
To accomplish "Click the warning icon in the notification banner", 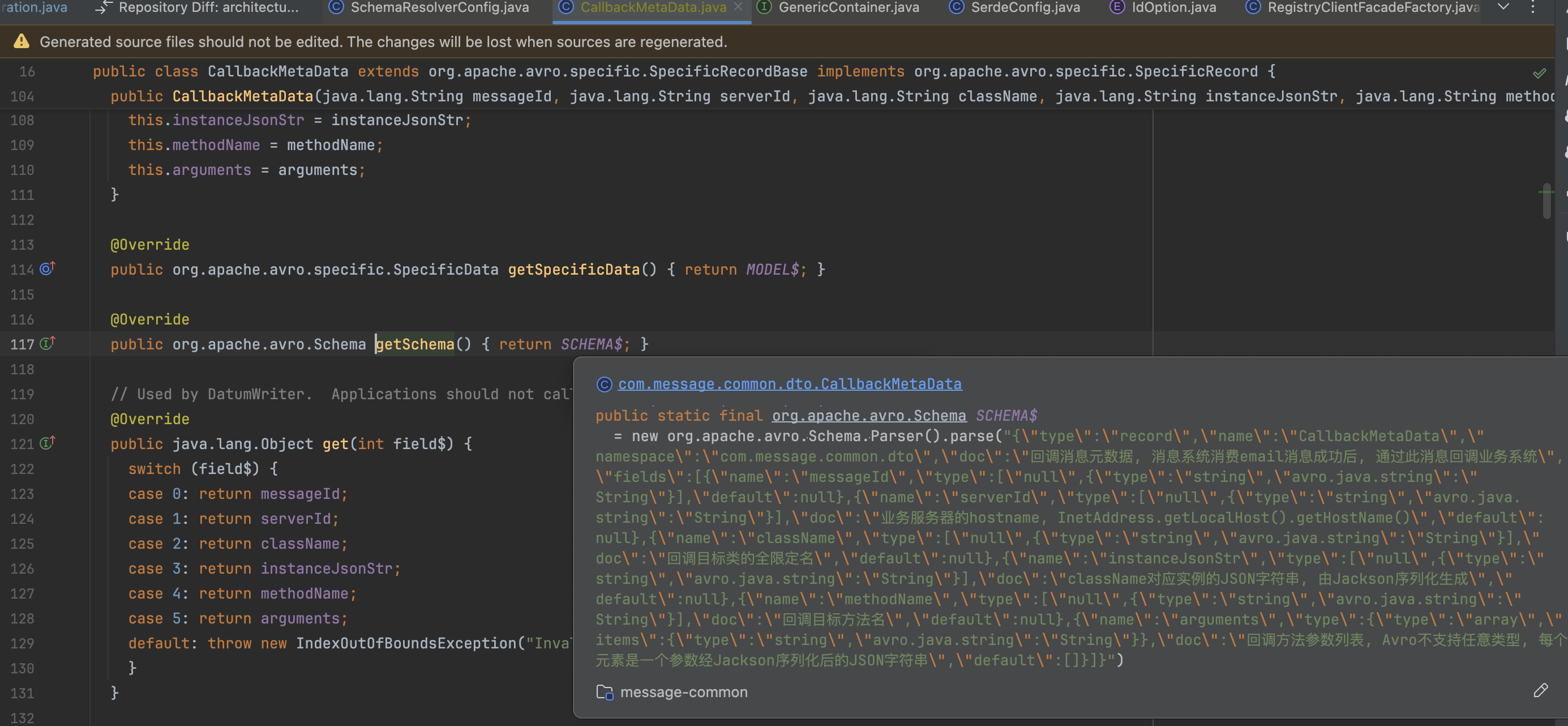I will pos(22,41).
